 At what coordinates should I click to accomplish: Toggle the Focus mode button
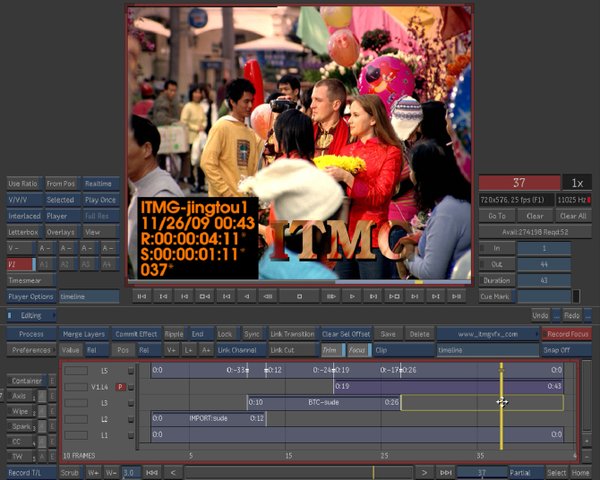[357, 350]
